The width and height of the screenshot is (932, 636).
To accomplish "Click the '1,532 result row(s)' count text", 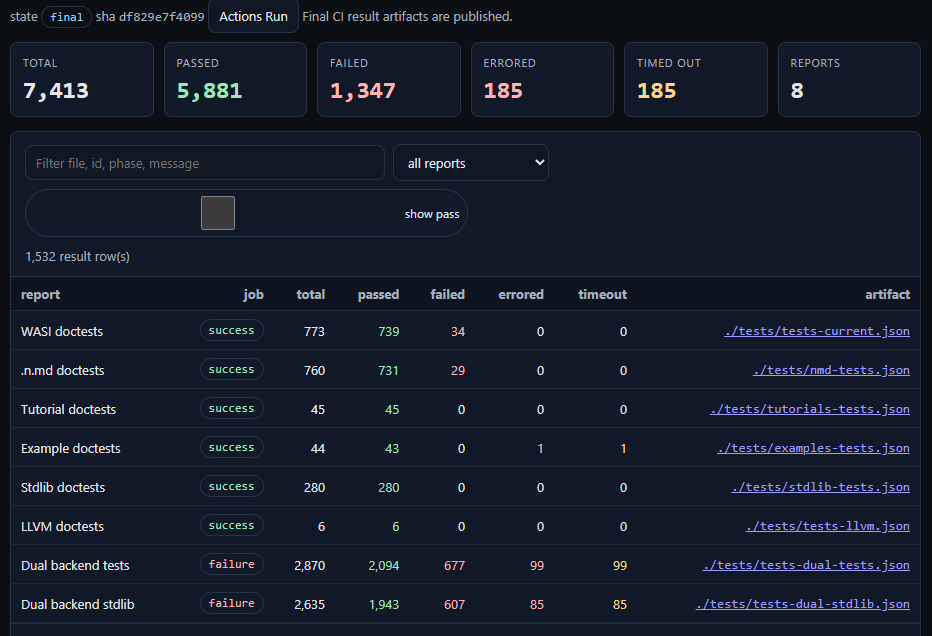I will coord(77,257).
